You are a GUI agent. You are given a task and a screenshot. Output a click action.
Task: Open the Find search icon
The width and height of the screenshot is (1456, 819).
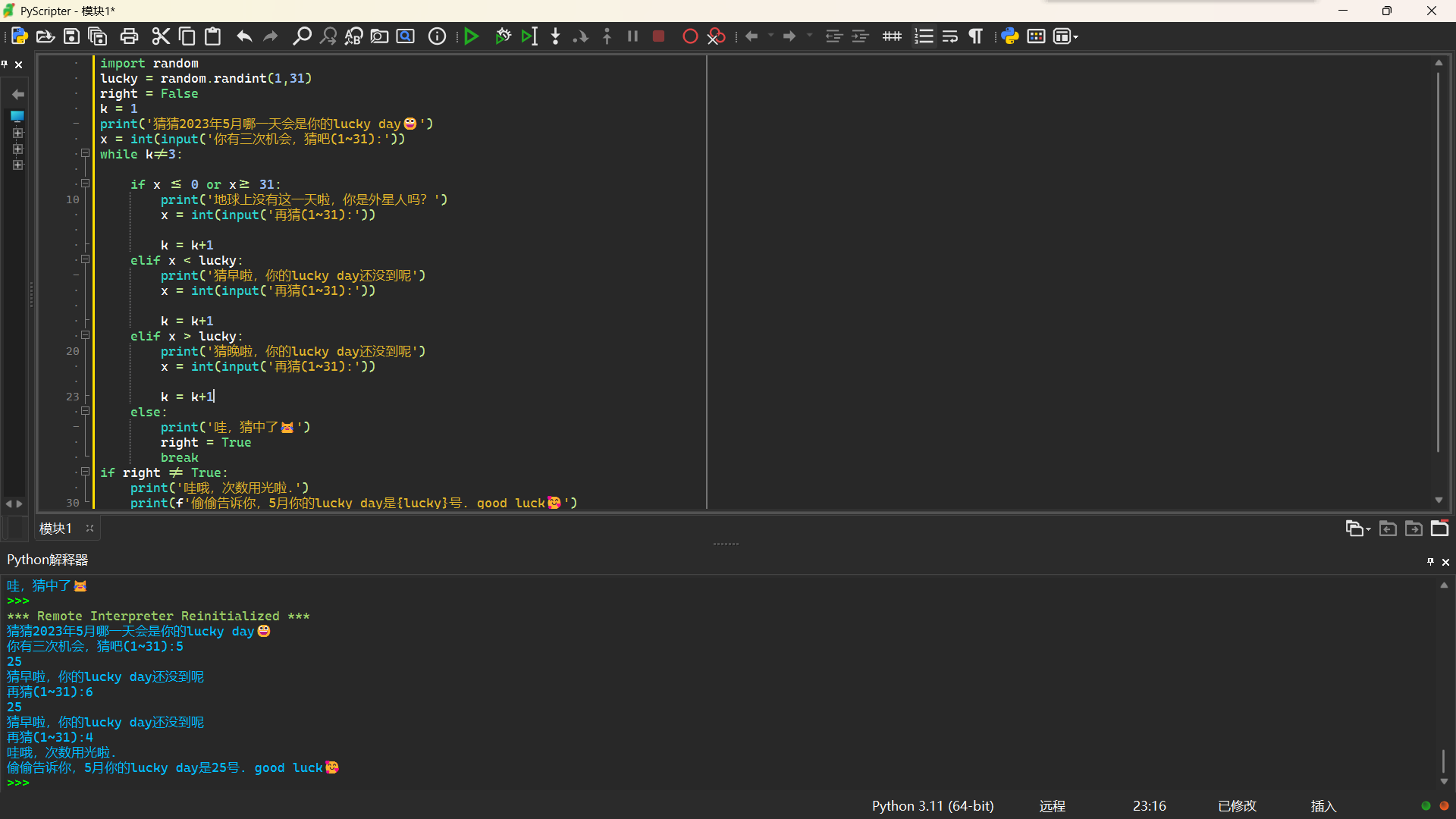pos(302,36)
